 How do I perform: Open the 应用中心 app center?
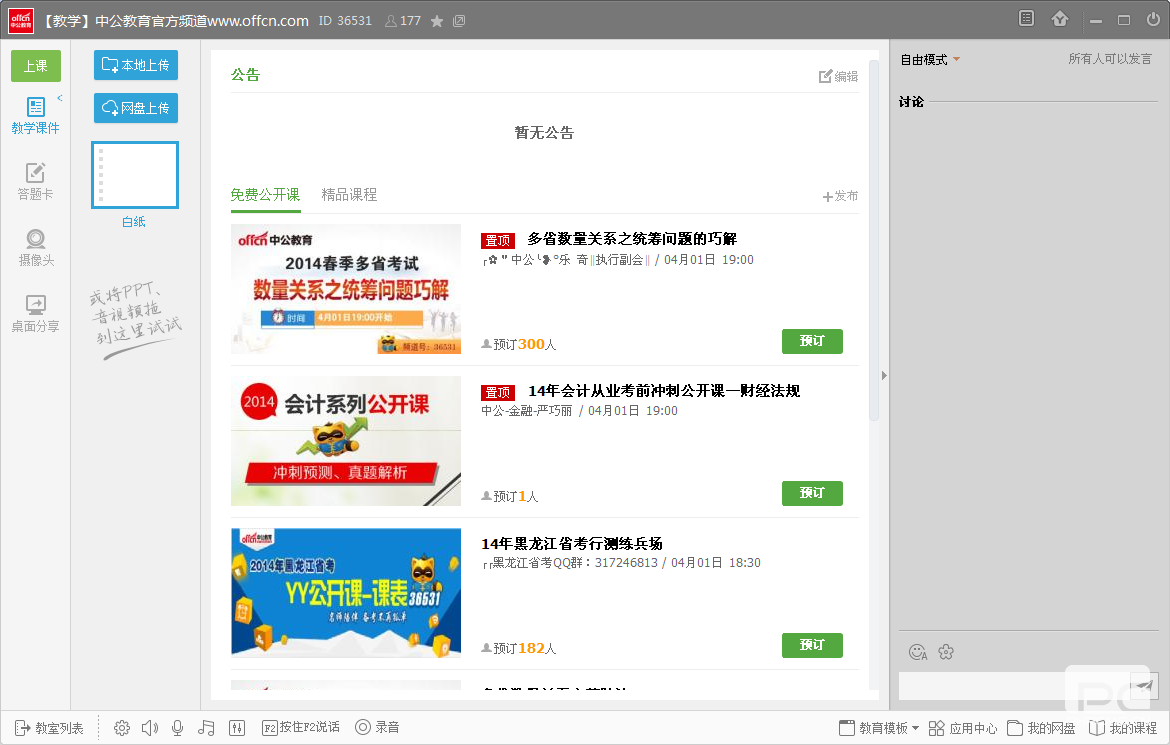(x=963, y=728)
